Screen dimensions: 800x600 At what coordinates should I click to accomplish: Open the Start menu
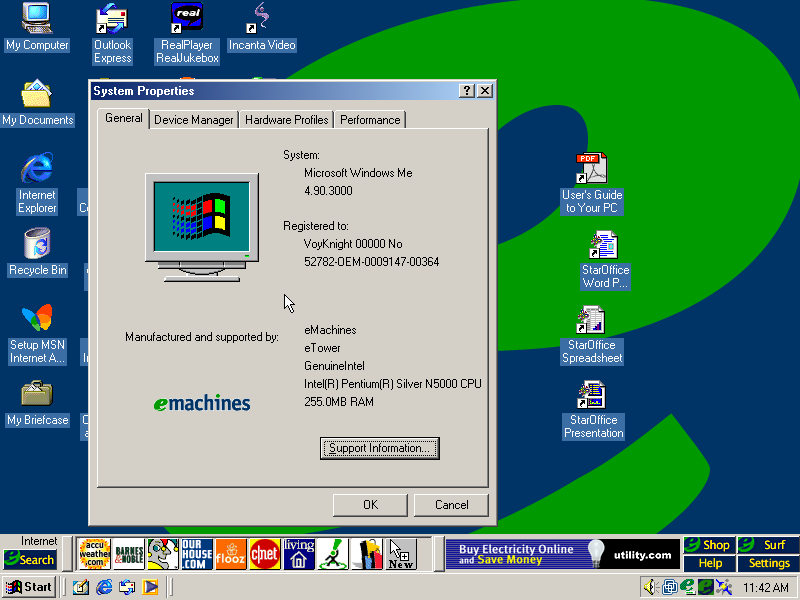pos(29,587)
